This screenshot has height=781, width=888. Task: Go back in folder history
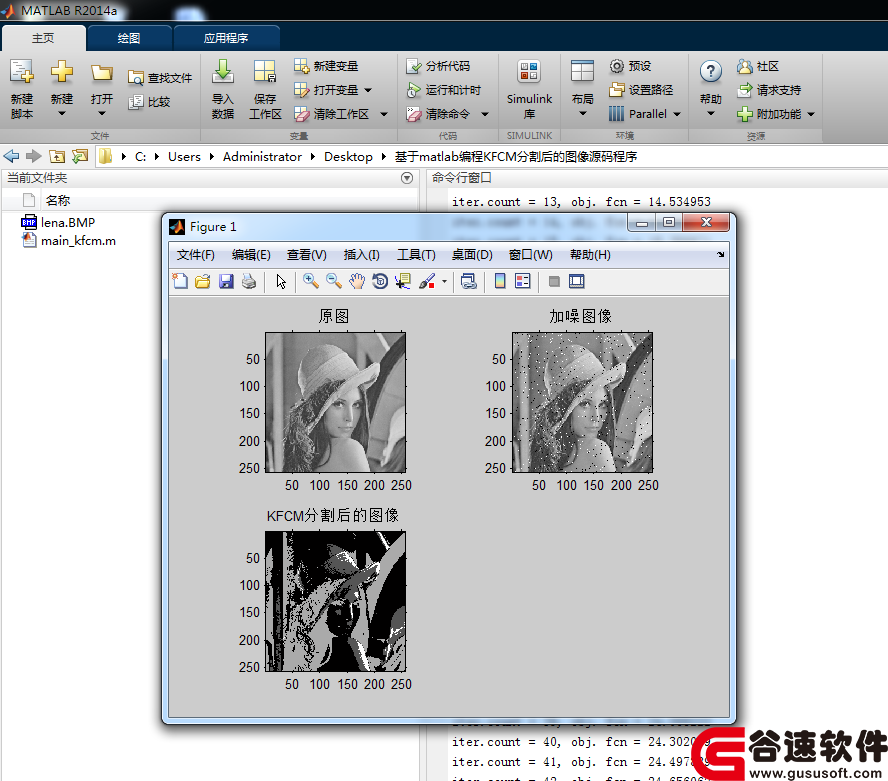click(x=11, y=156)
